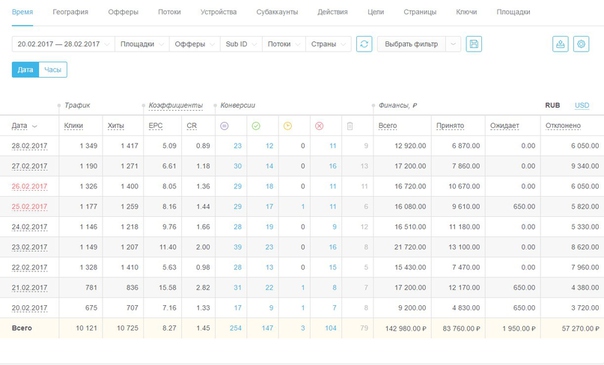Click clicks value 1 349 for 28.02.2017

point(89,146)
